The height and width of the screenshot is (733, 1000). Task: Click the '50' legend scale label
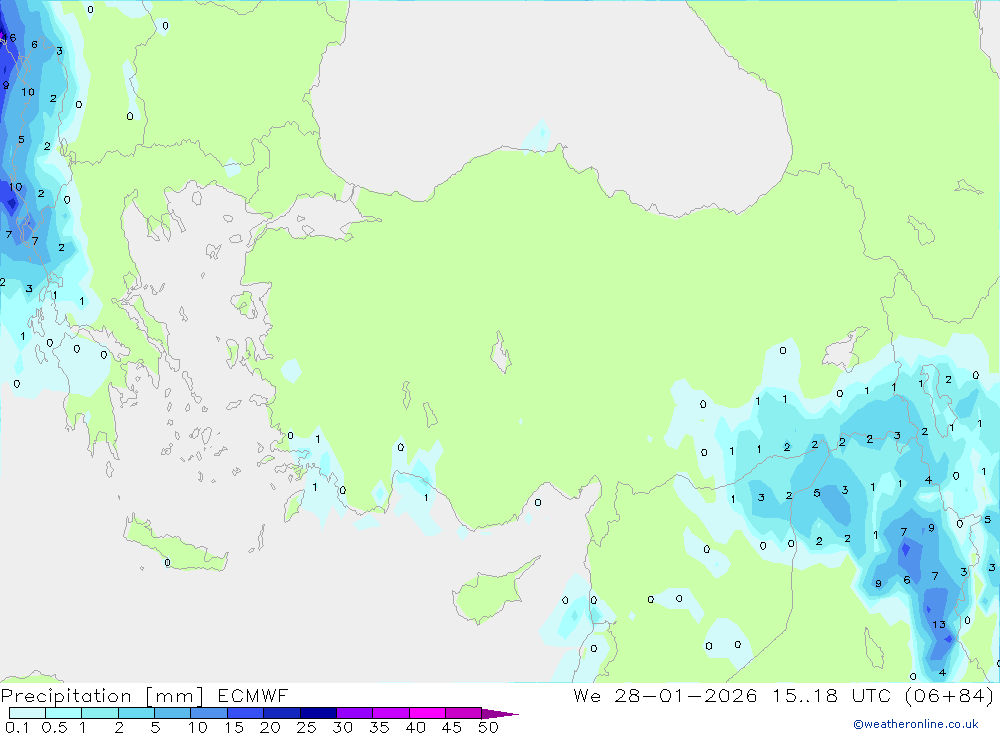pyautogui.click(x=488, y=727)
